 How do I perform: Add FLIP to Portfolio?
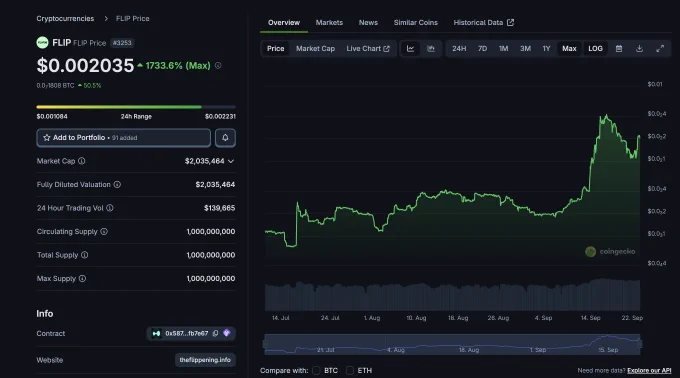coord(124,137)
